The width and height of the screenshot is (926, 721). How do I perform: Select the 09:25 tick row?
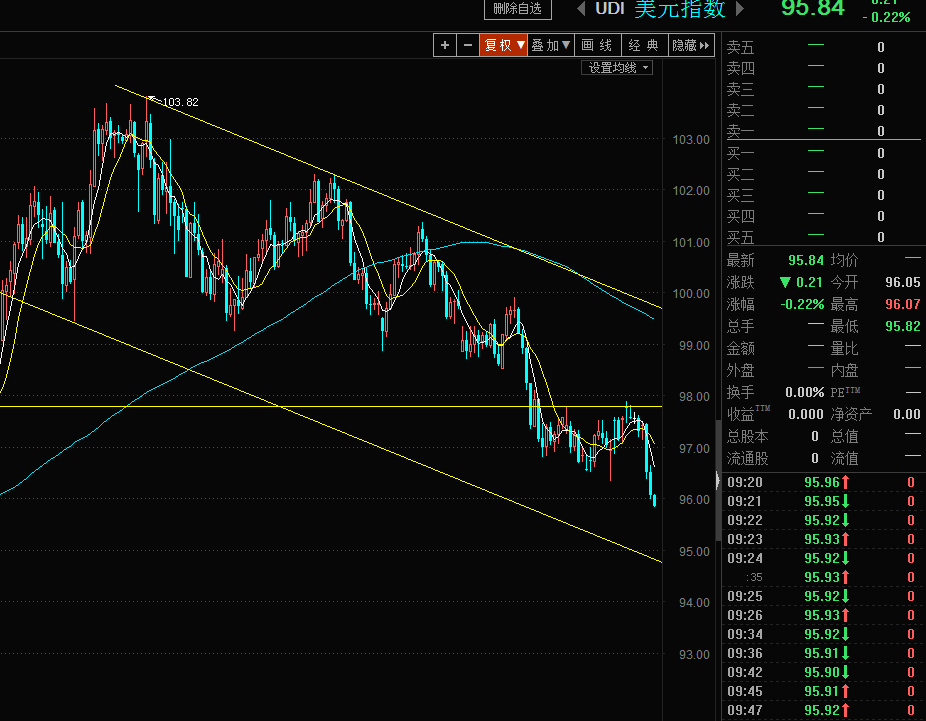[821, 596]
